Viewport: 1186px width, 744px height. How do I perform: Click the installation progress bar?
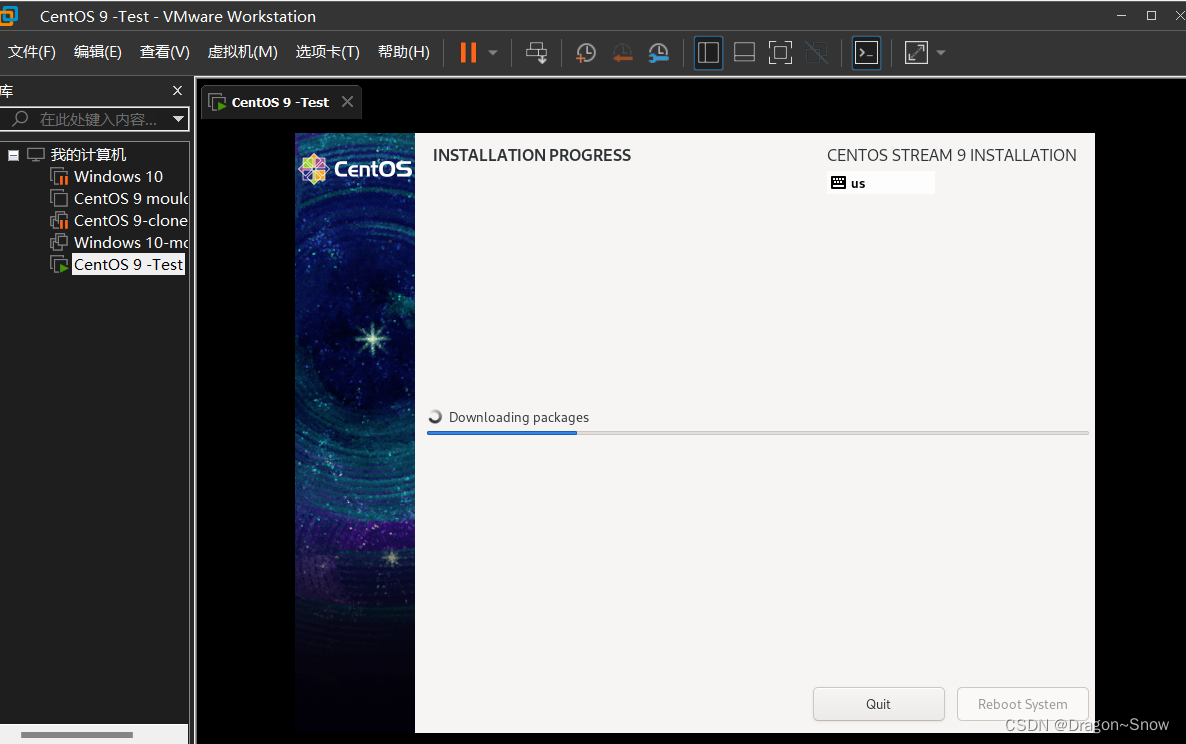(757, 433)
